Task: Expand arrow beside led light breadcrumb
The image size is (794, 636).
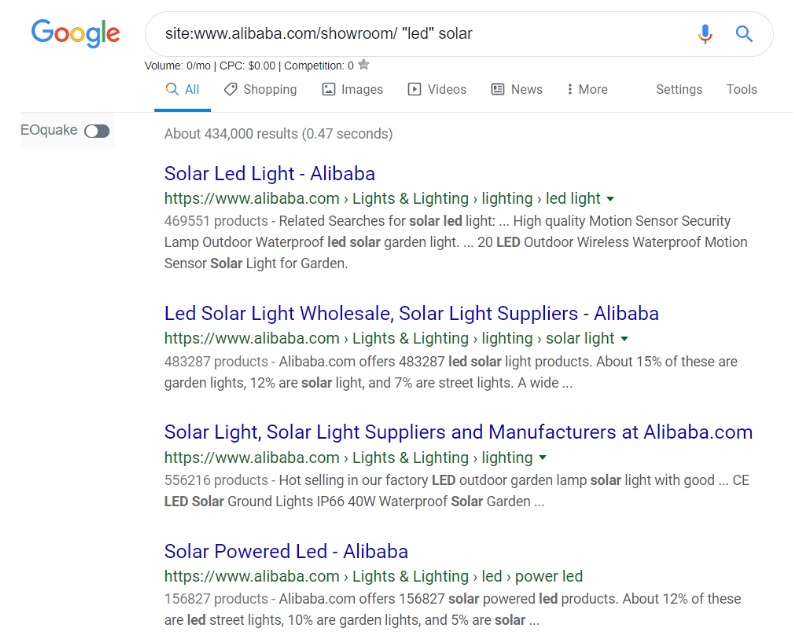Action: [x=610, y=199]
